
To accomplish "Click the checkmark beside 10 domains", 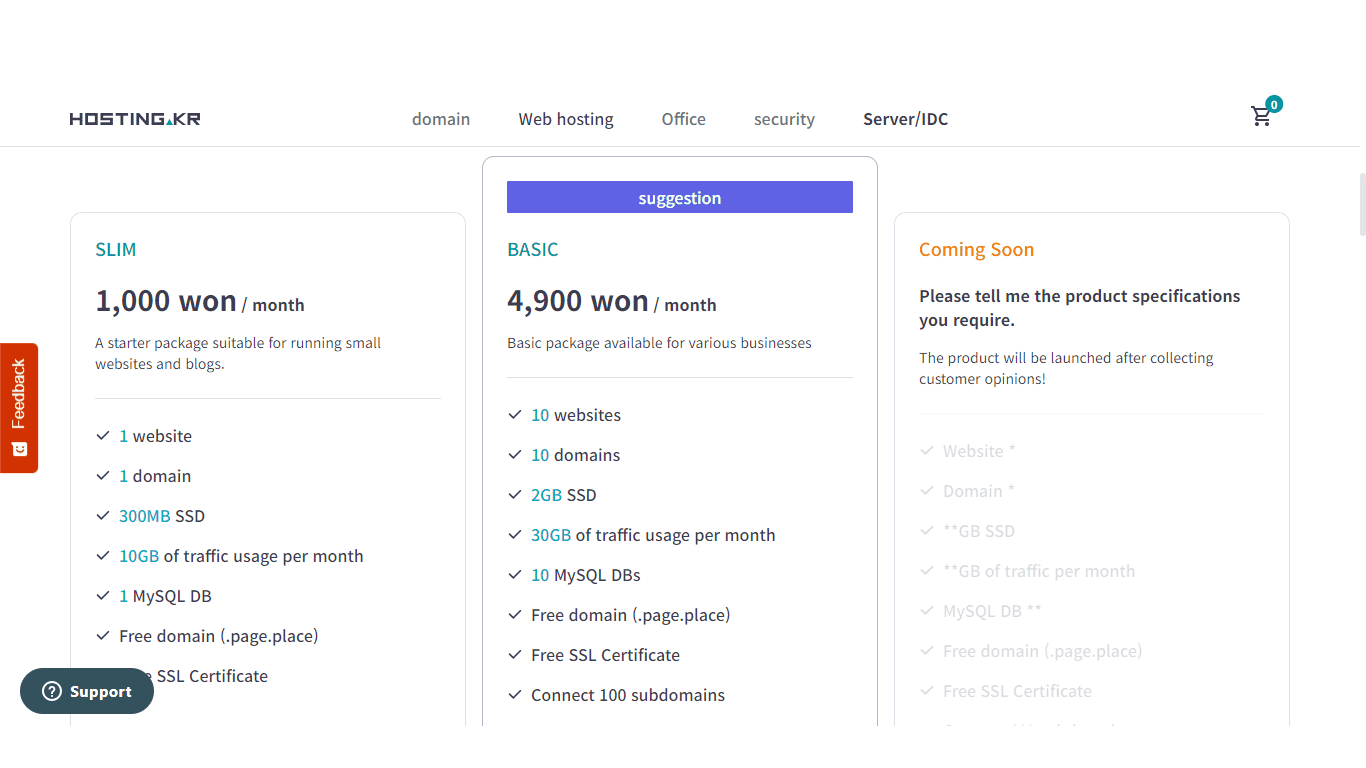I will (515, 455).
